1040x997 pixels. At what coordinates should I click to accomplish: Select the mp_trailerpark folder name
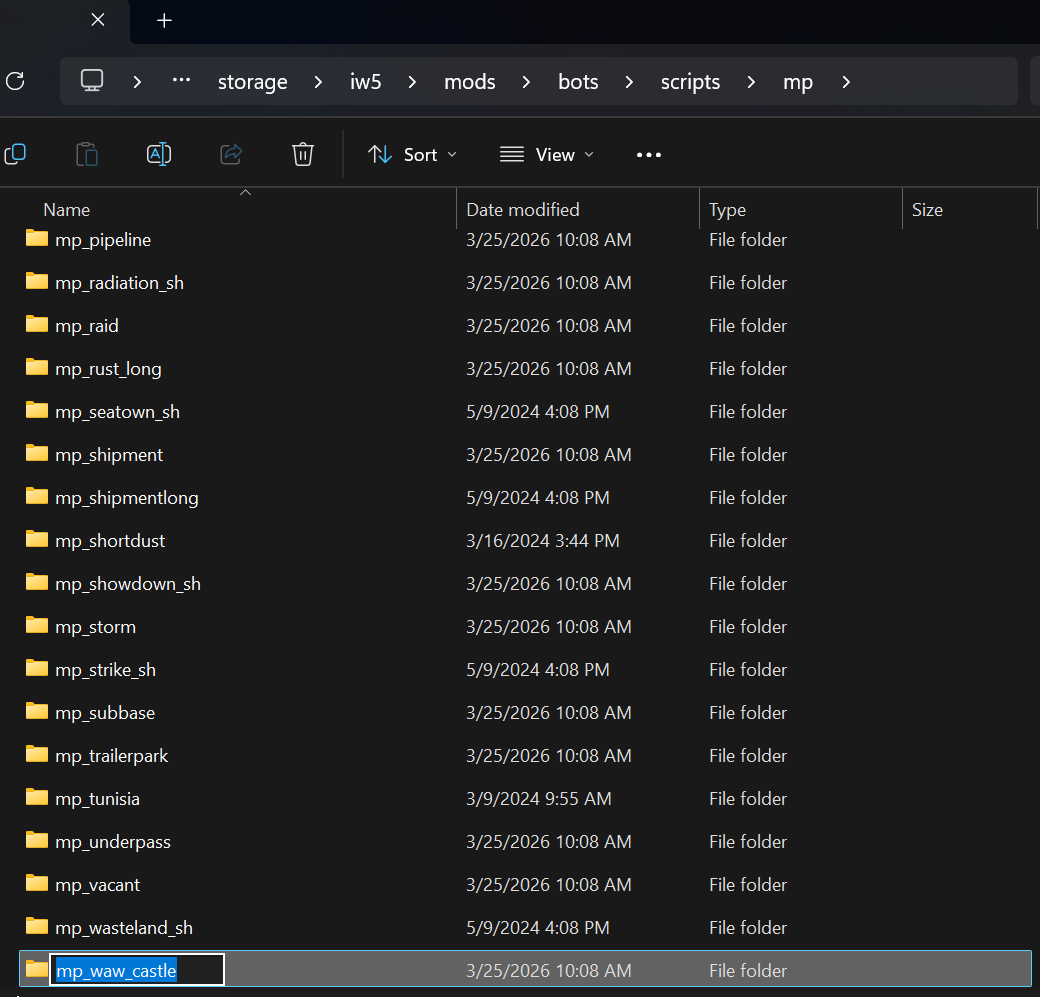coord(111,756)
